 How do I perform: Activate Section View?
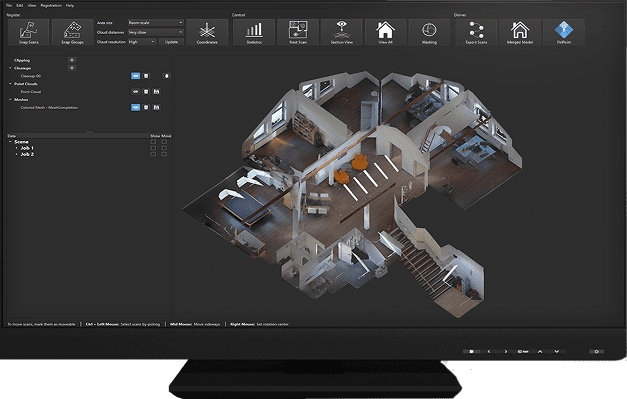[341, 32]
